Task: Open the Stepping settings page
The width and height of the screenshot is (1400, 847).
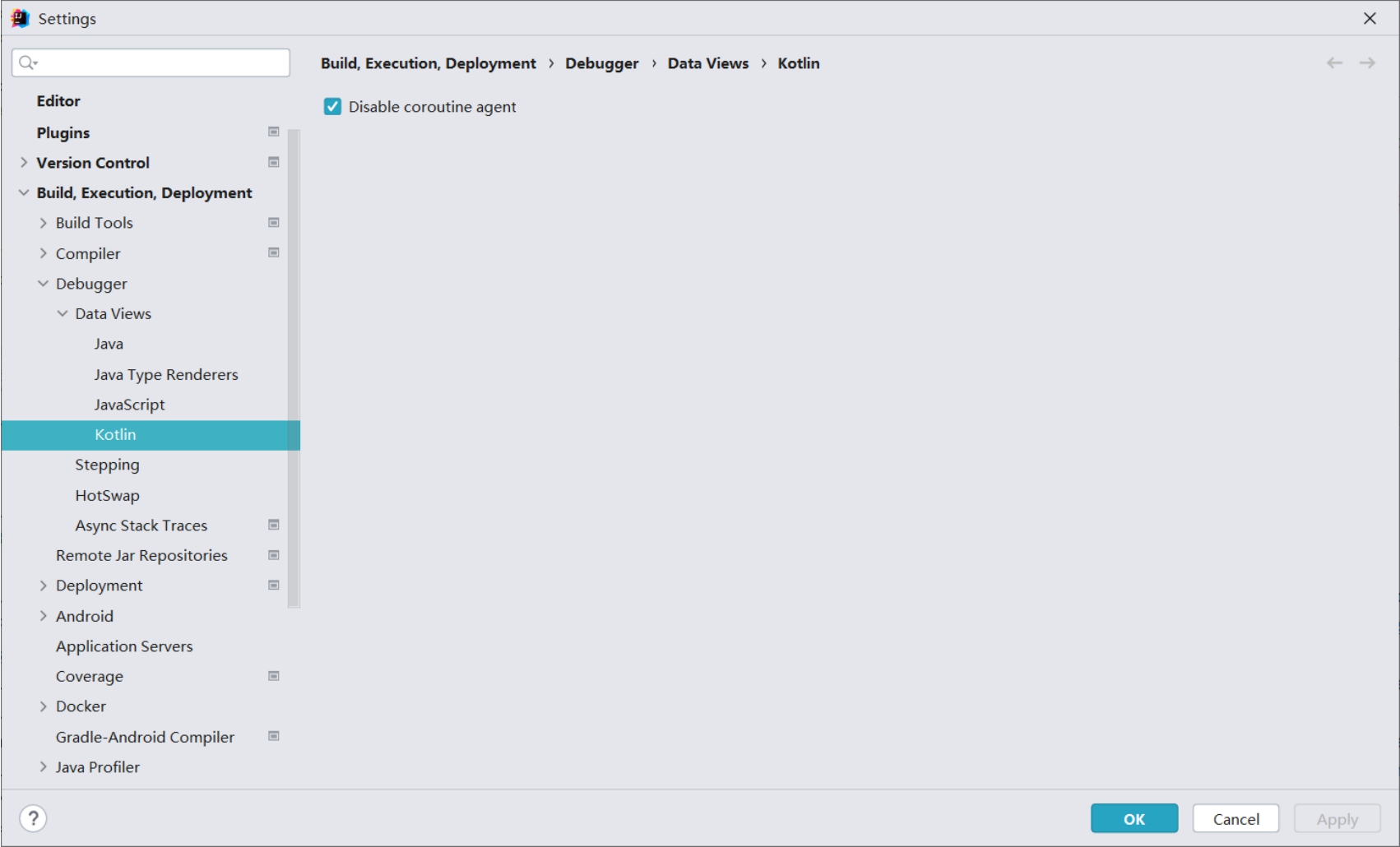Action: tap(107, 465)
